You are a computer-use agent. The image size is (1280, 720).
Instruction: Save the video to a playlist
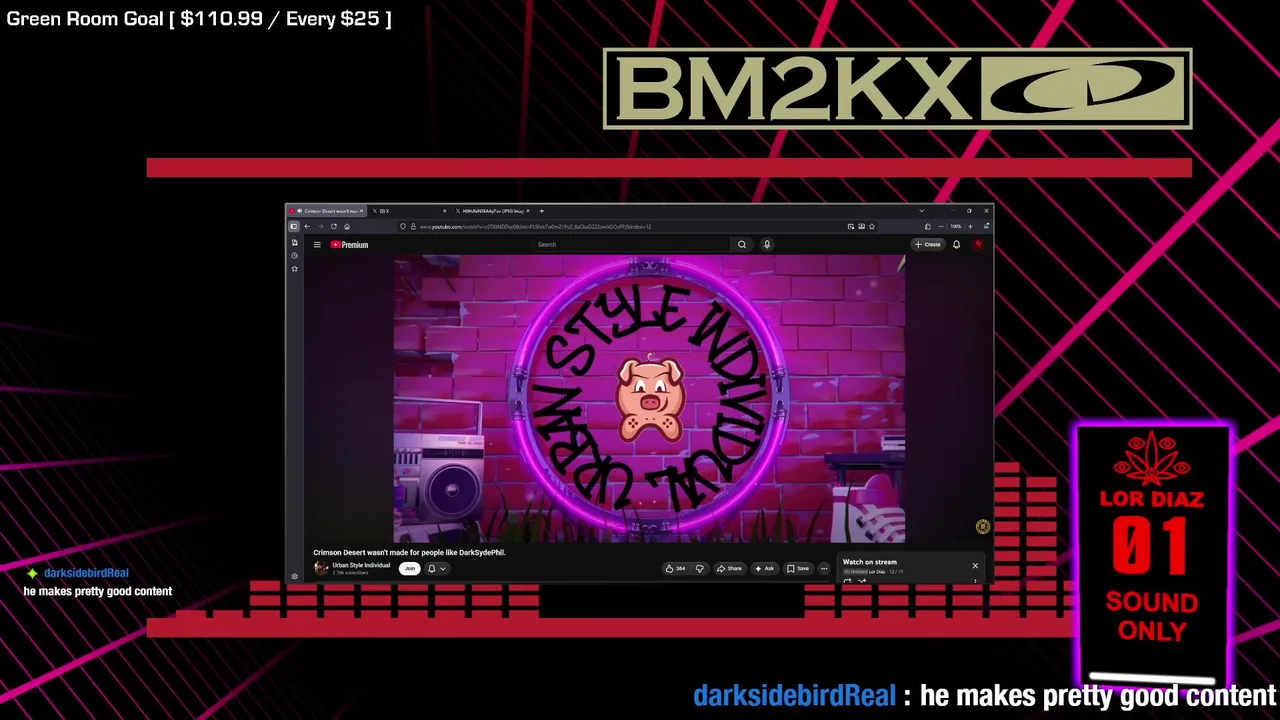point(798,569)
